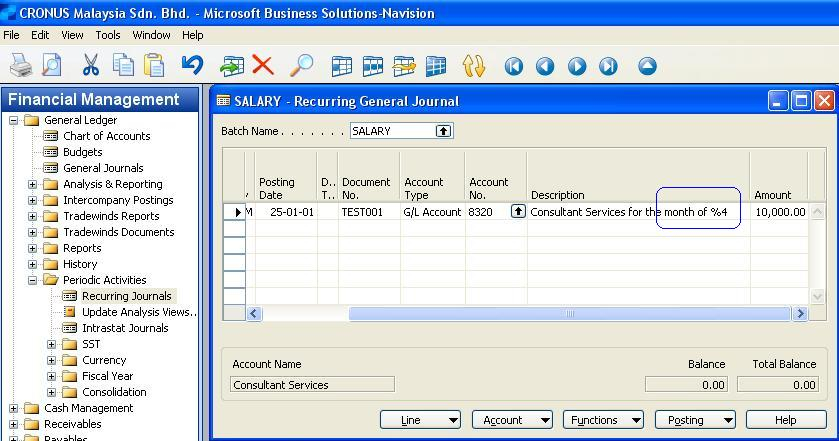Click the Document No. cell TEST001
The width and height of the screenshot is (839, 441).
click(369, 212)
